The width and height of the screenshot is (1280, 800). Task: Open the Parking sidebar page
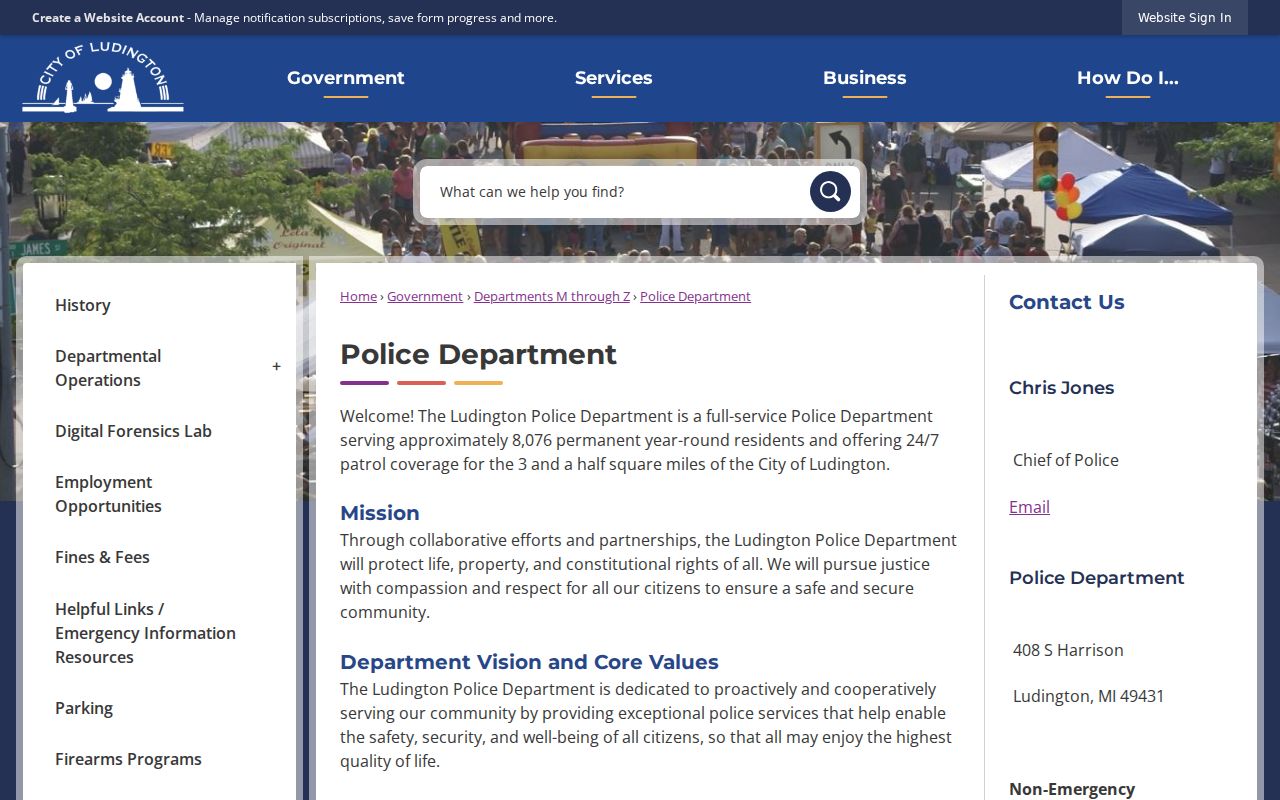(x=84, y=708)
